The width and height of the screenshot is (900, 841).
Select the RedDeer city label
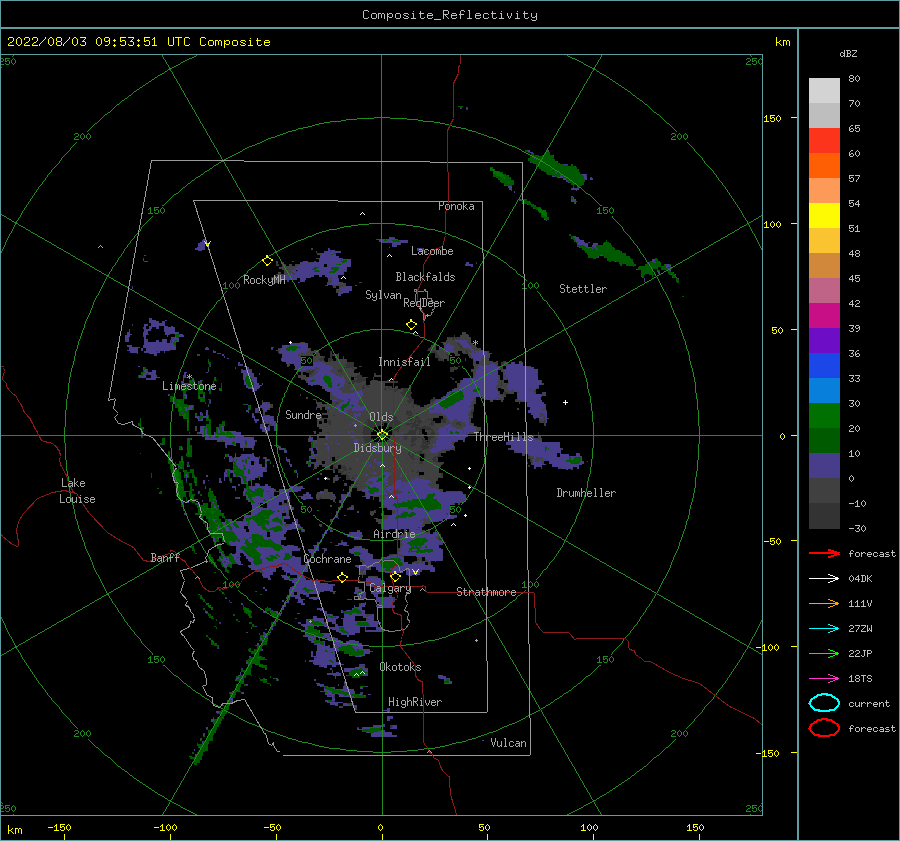pos(424,303)
